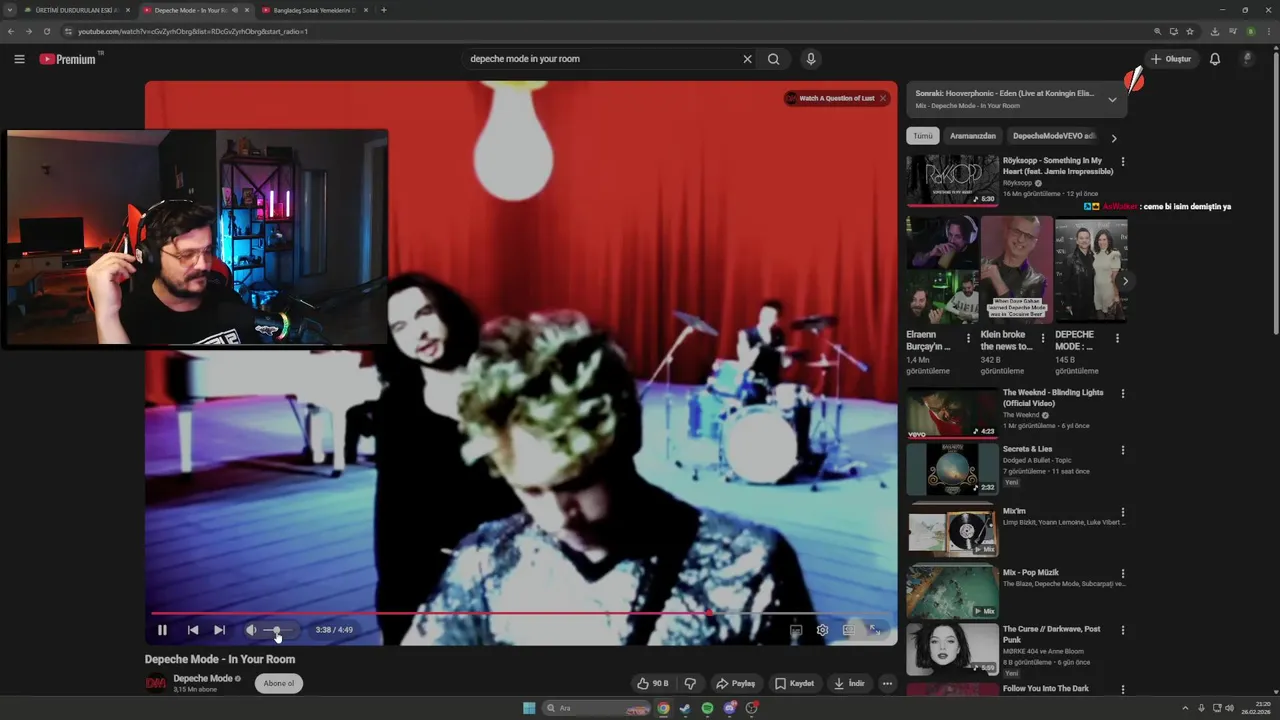
Task: Open the YouTube account avatar menu
Action: click(1247, 59)
